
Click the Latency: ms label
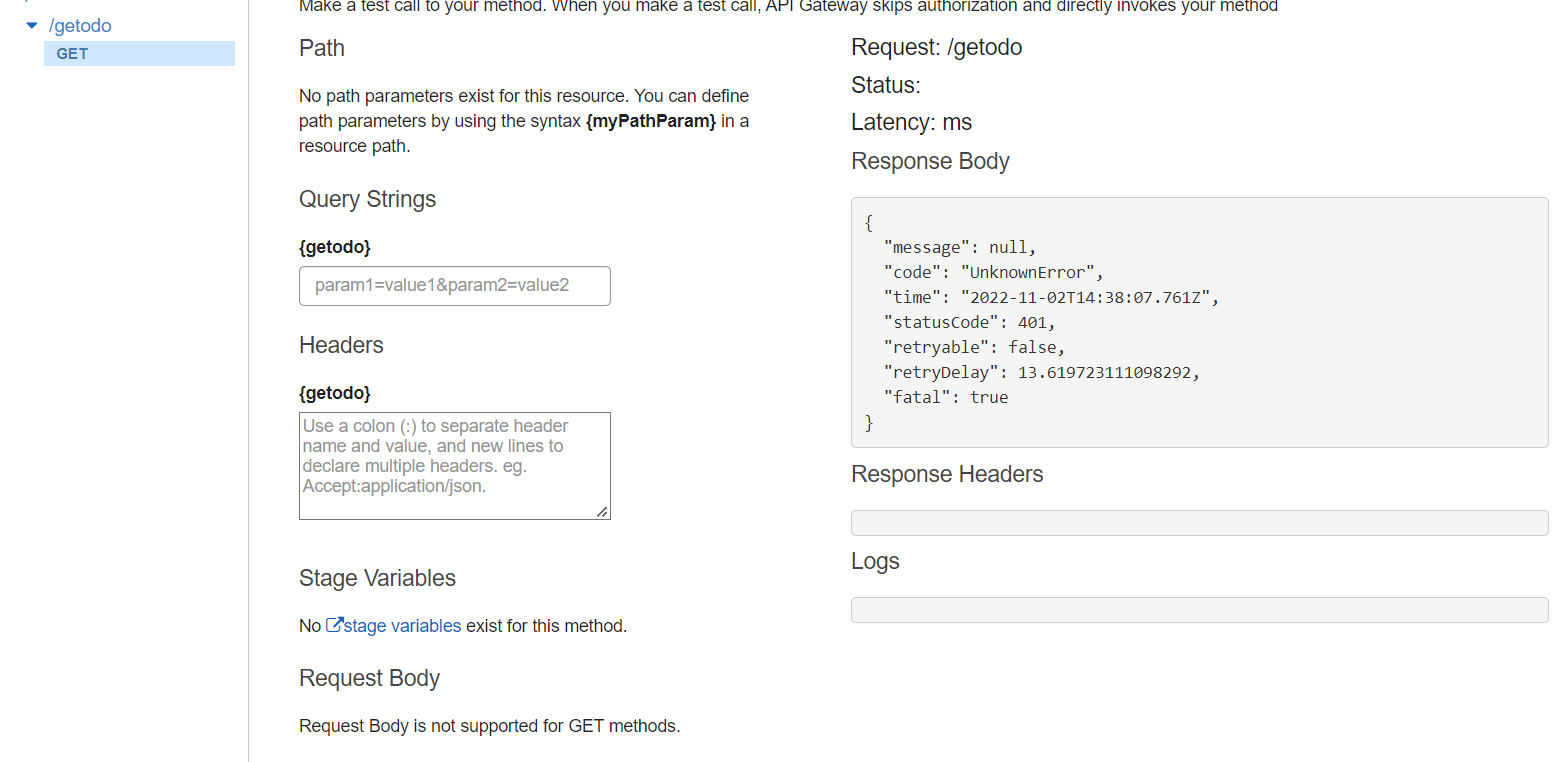point(911,122)
